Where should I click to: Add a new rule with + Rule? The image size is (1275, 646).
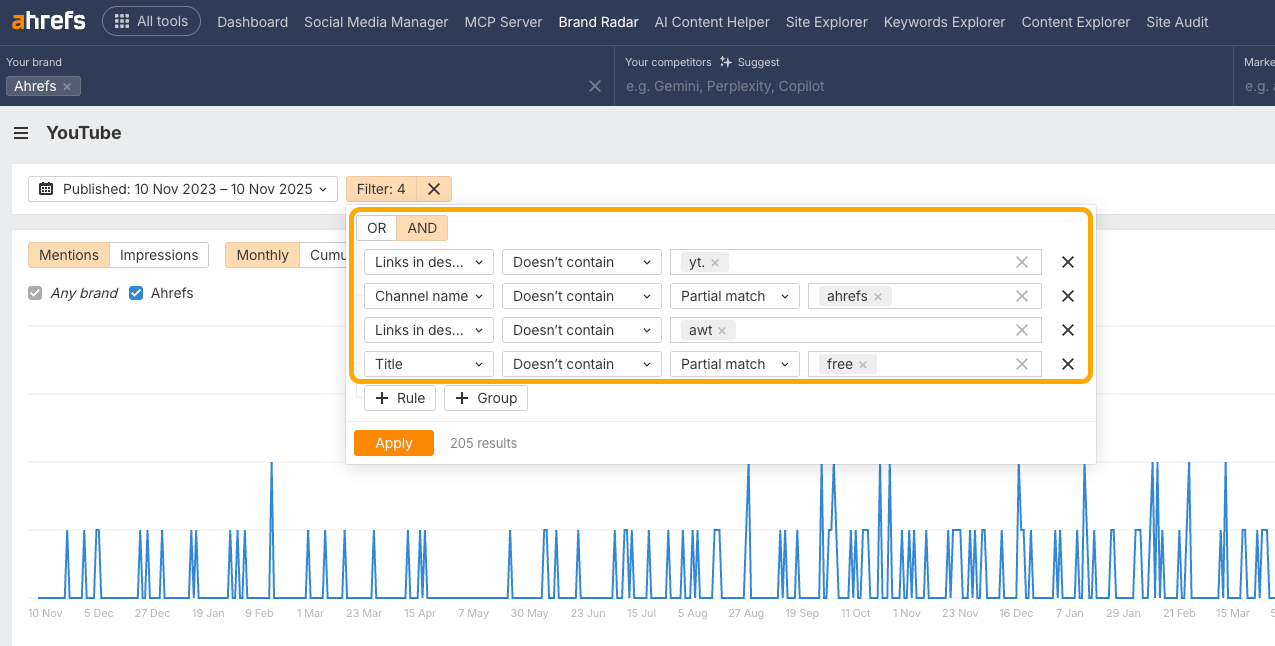[x=399, y=397]
